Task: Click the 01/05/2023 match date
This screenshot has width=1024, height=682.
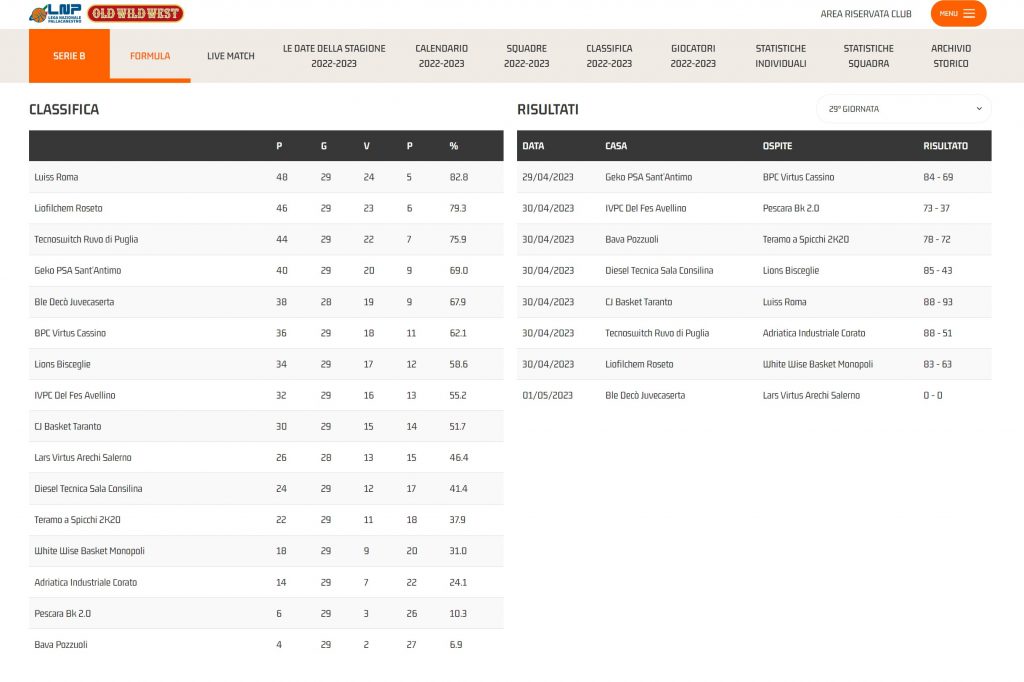Action: 547,395
